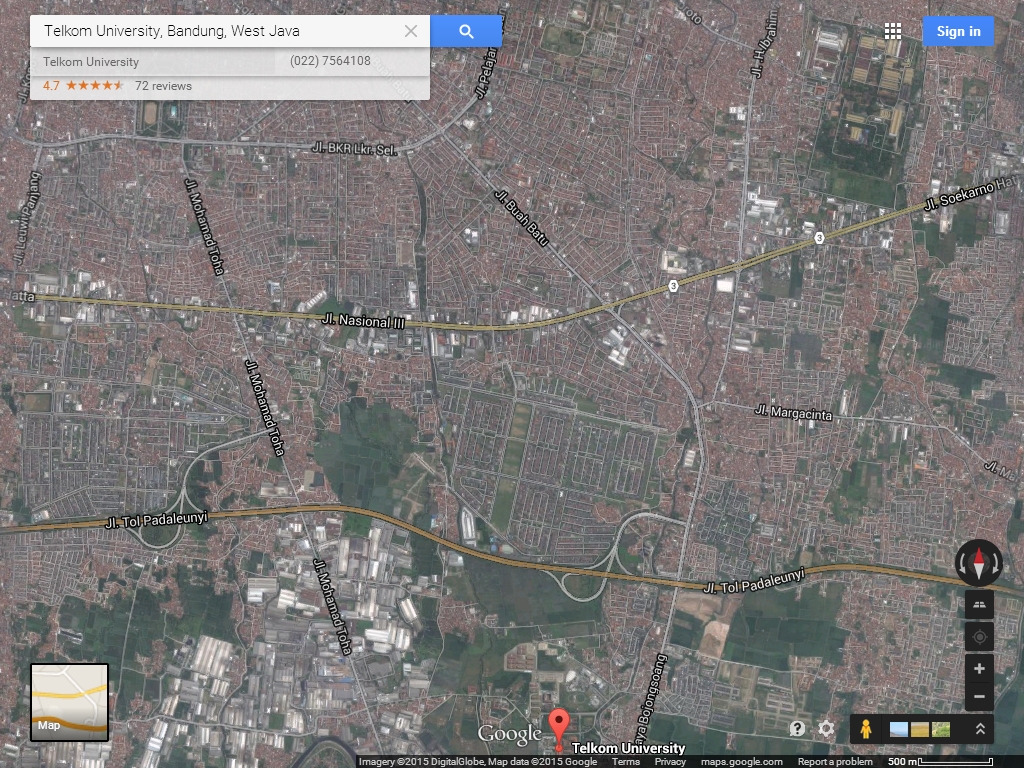
Task: Open the Telkom University place card title
Action: [x=91, y=62]
